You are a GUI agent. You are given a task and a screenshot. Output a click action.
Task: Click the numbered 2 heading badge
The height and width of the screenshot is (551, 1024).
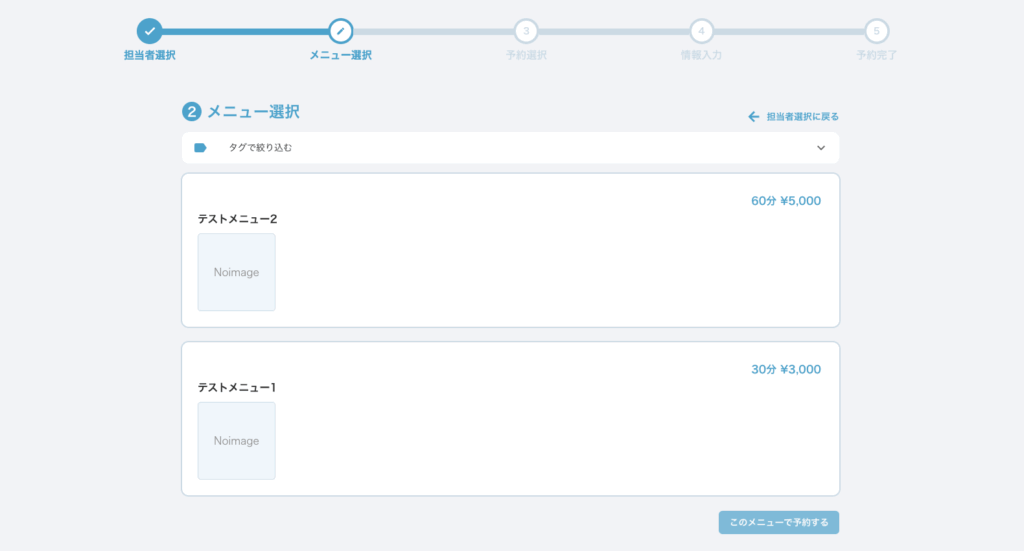(192, 112)
